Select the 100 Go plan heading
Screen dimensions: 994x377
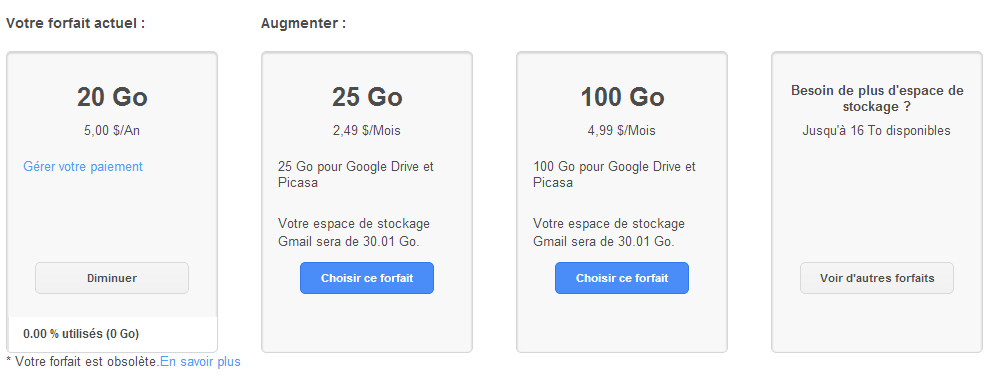(622, 98)
